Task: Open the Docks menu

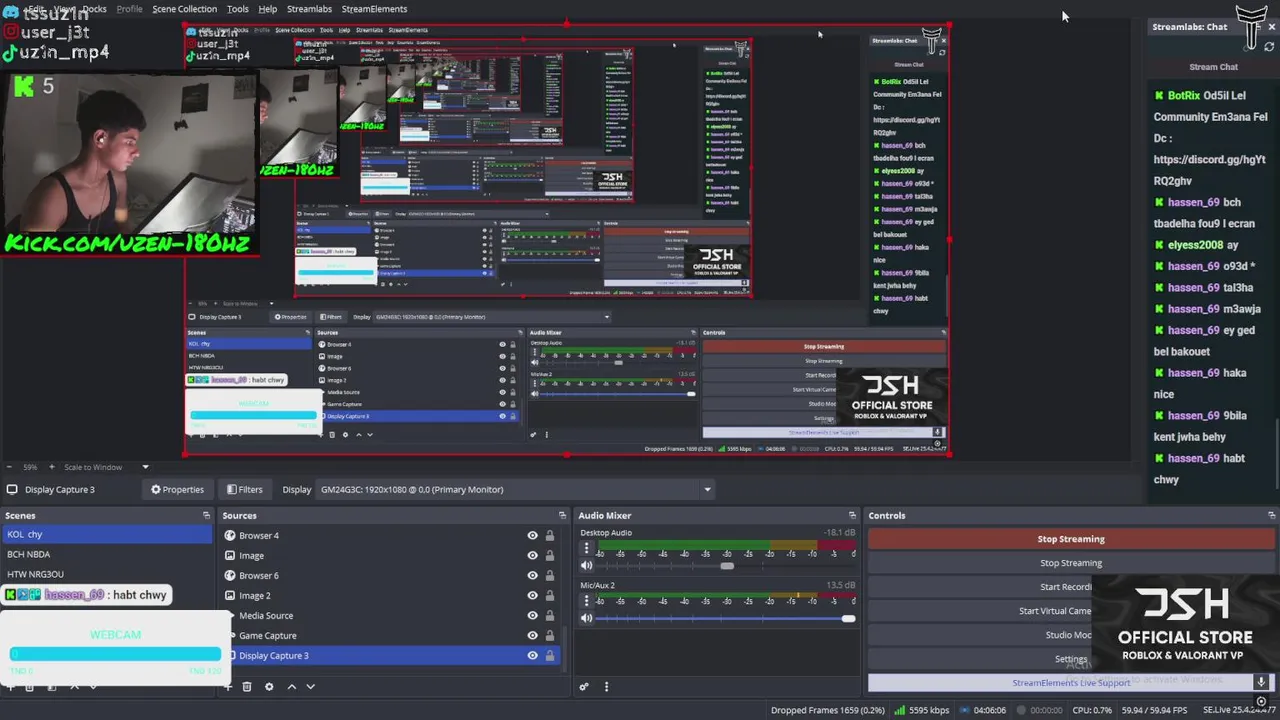Action: 94,9
